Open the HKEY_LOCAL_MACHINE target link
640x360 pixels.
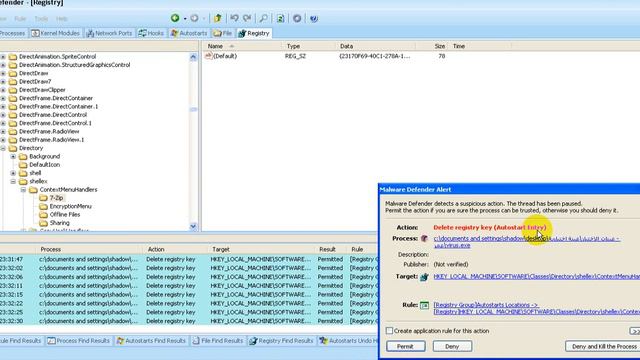point(536,277)
